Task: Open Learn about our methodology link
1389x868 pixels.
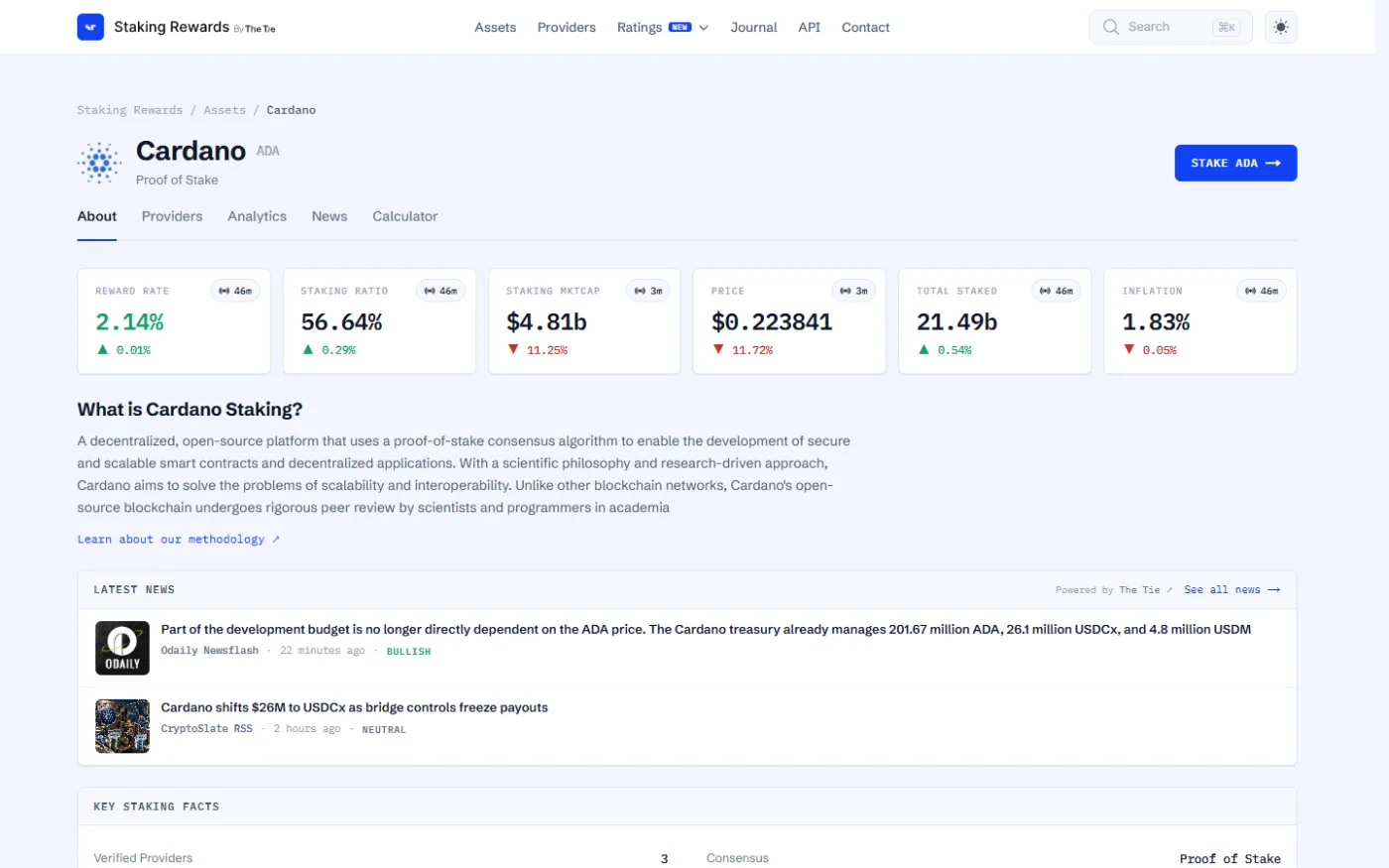Action: 179,540
